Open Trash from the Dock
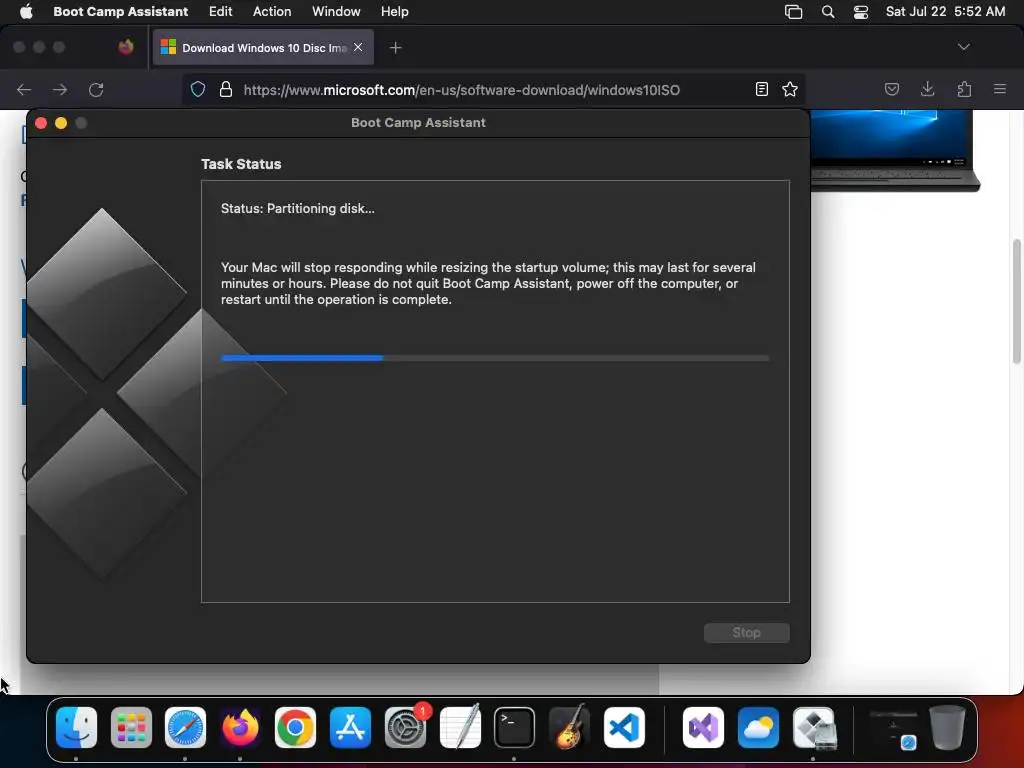1024x768 pixels. pos(947,728)
